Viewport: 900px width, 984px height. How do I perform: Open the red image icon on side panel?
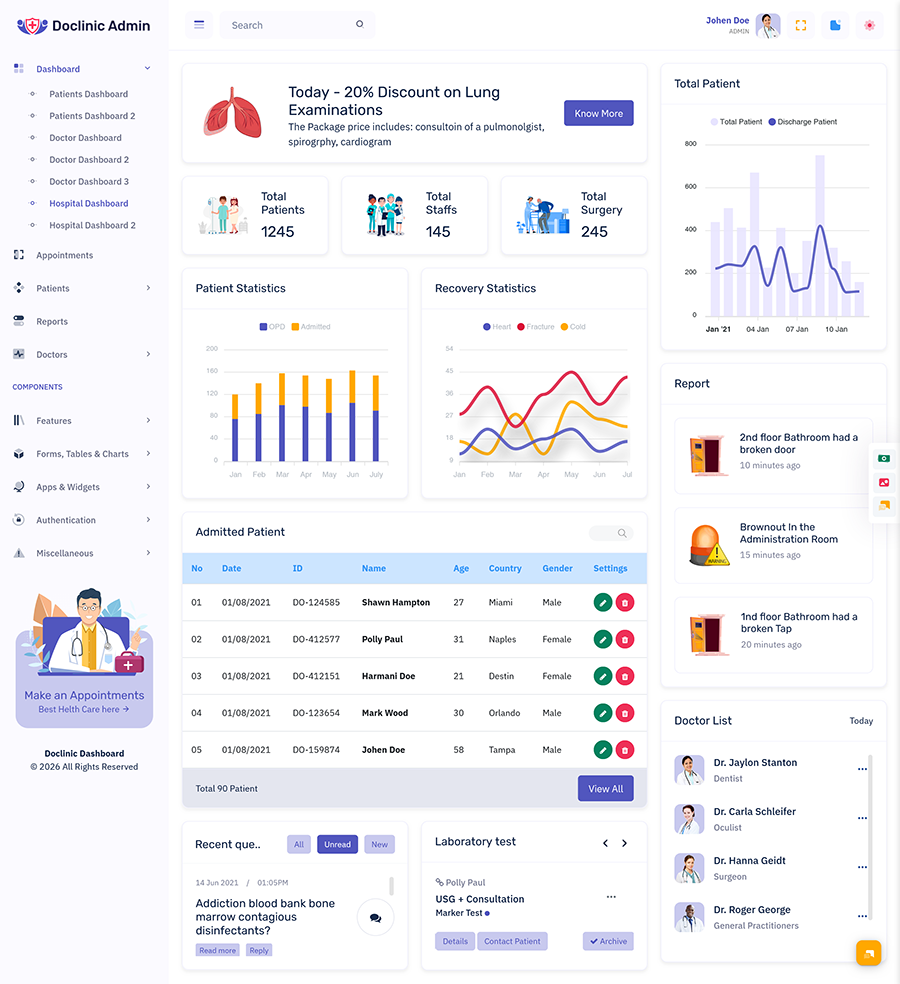884,482
